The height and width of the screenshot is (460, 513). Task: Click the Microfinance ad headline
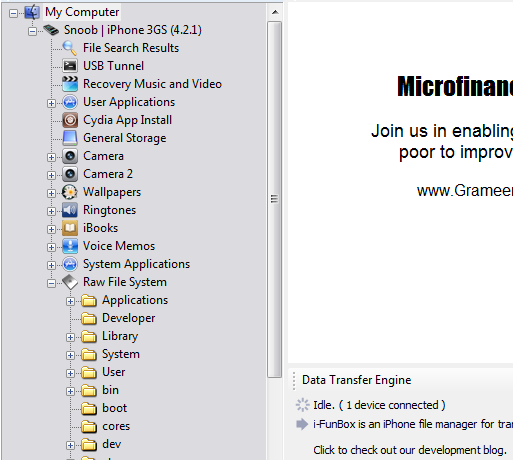pyautogui.click(x=455, y=86)
